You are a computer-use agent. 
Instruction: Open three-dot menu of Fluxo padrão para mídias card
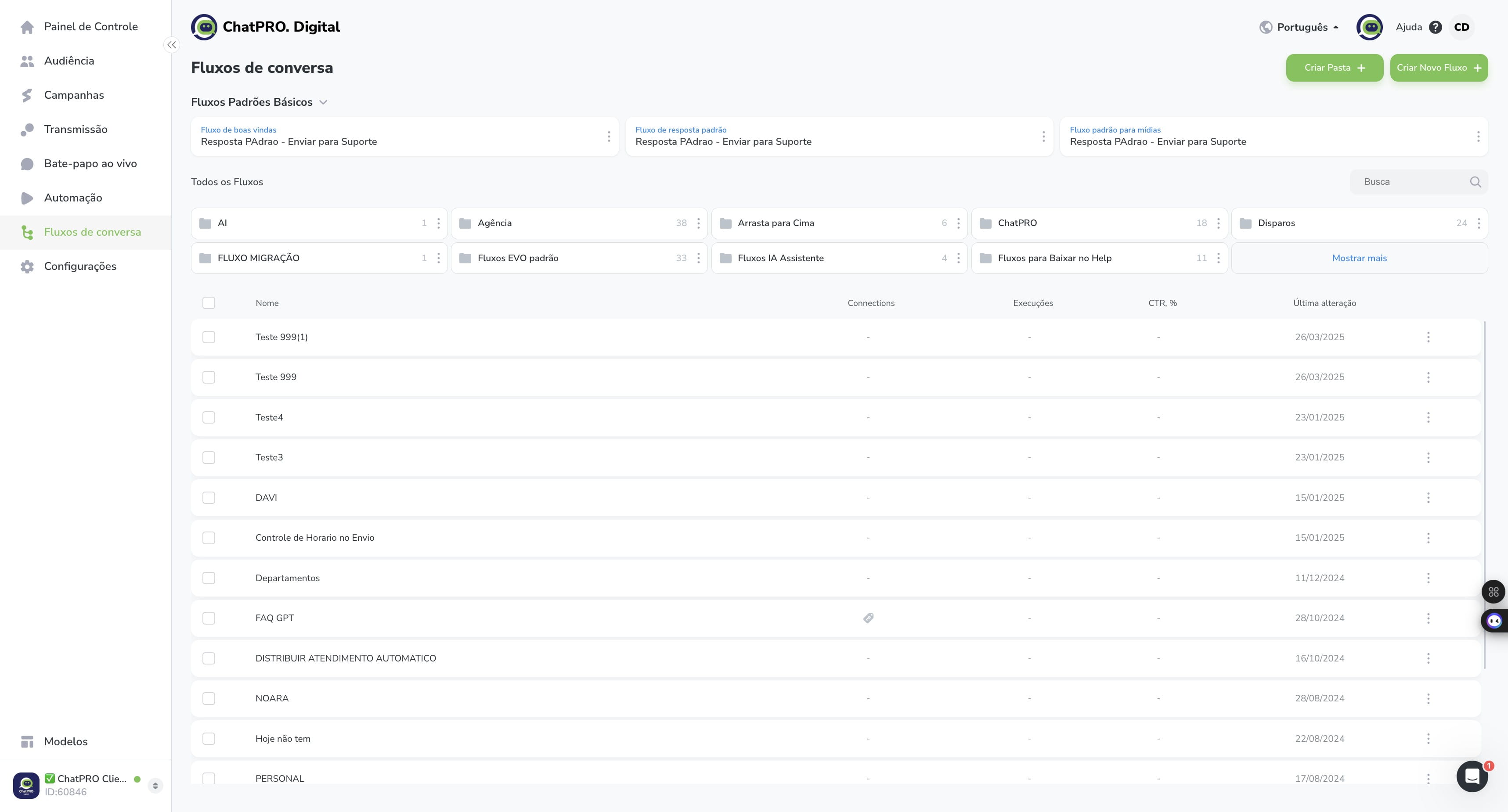click(1478, 137)
